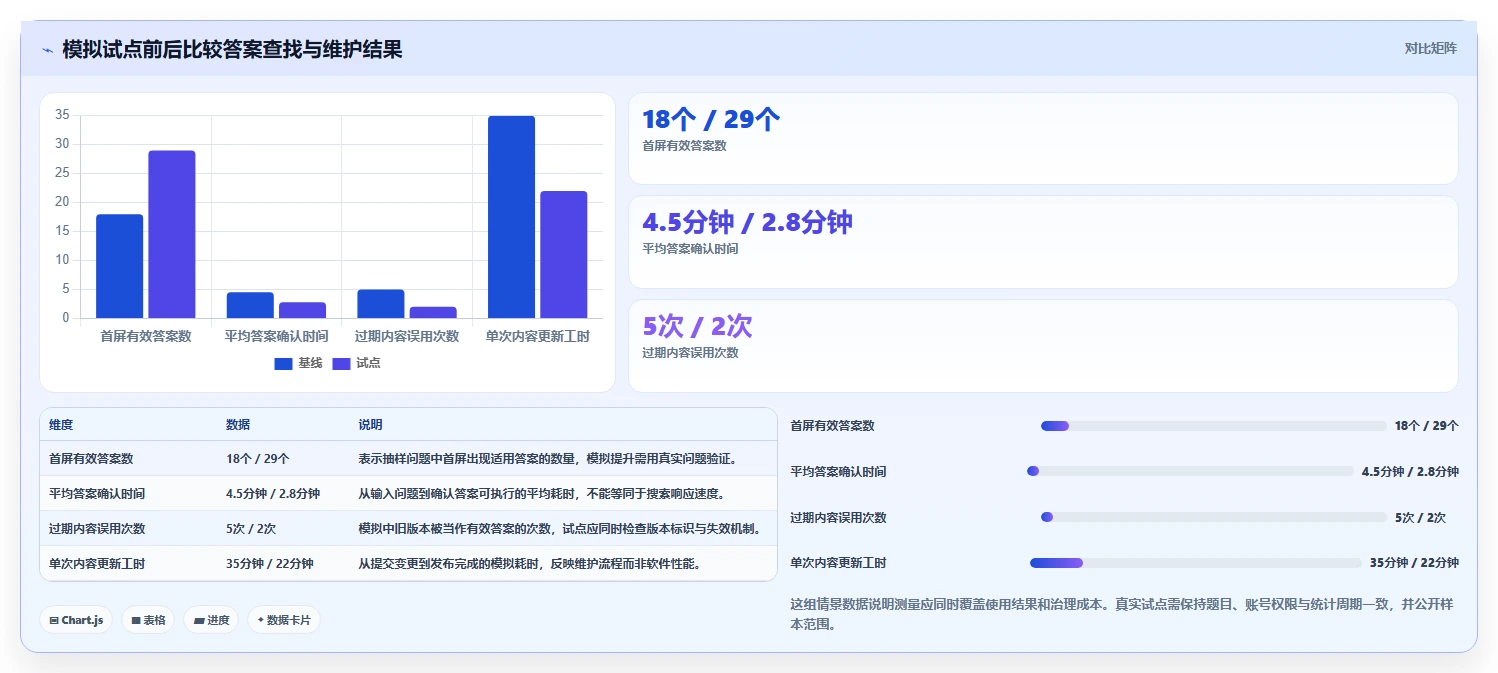Click table value 5次 / 2次

point(251,529)
